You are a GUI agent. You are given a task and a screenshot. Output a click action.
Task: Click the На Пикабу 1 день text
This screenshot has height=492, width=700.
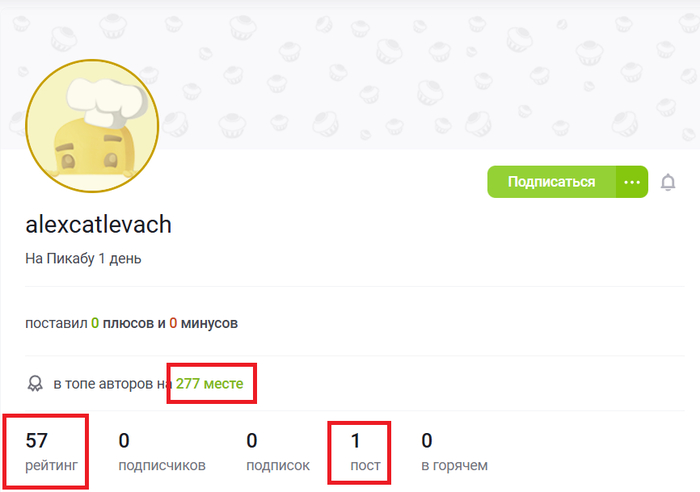83,259
